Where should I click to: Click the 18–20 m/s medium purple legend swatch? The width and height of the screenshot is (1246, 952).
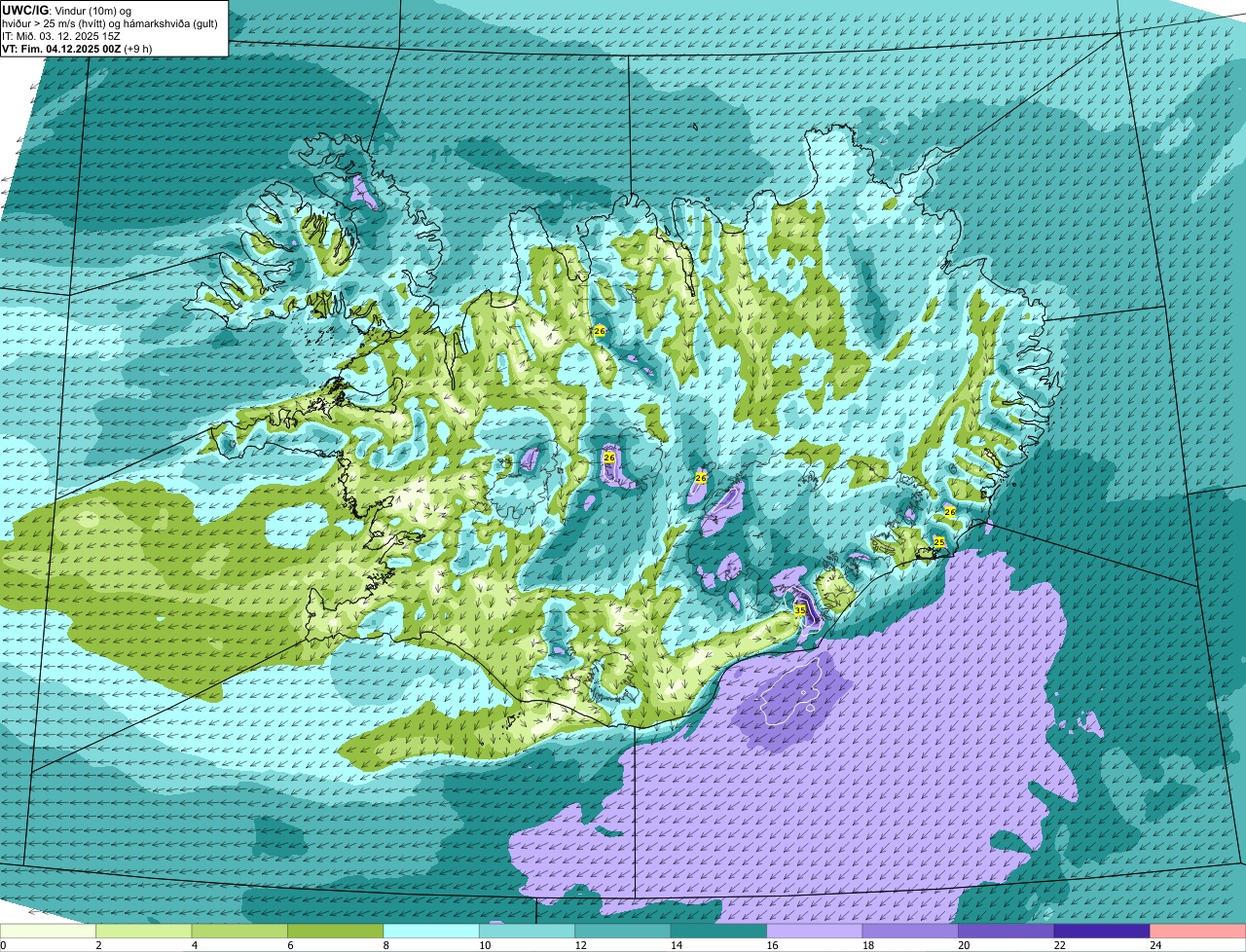click(x=910, y=932)
